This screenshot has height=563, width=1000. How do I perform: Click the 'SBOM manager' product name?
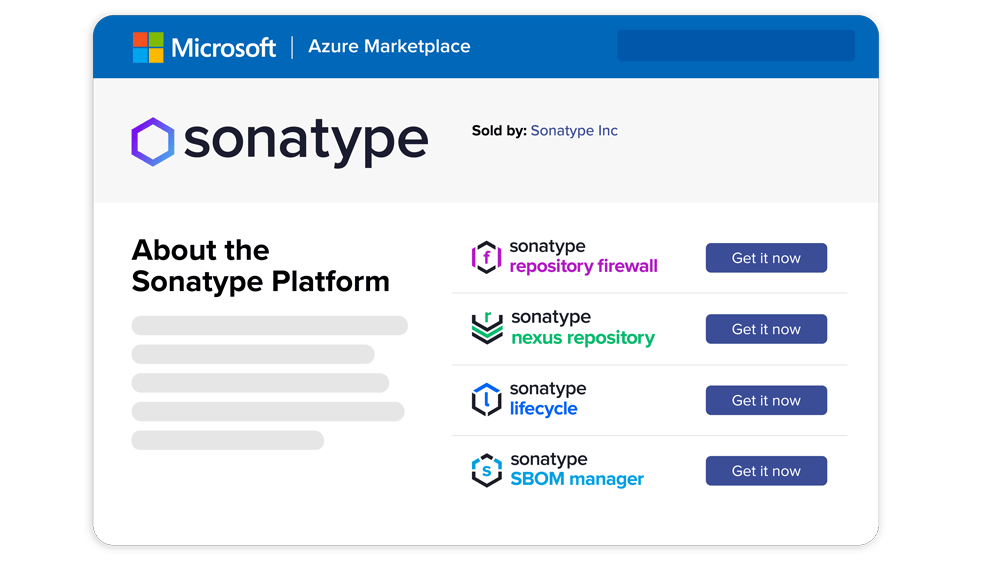tap(577, 479)
